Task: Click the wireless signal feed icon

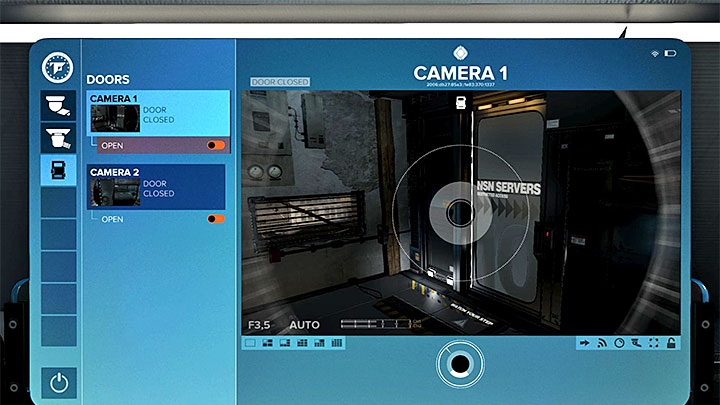Action: tap(602, 343)
